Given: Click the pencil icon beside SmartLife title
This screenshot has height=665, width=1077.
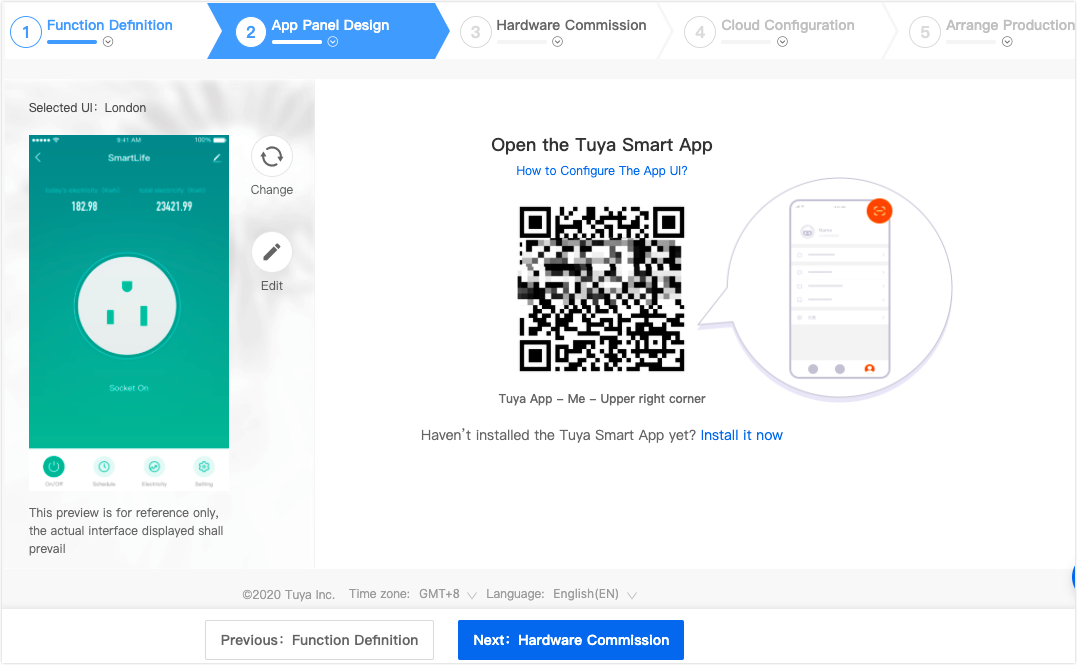Looking at the screenshot, I should click(217, 157).
